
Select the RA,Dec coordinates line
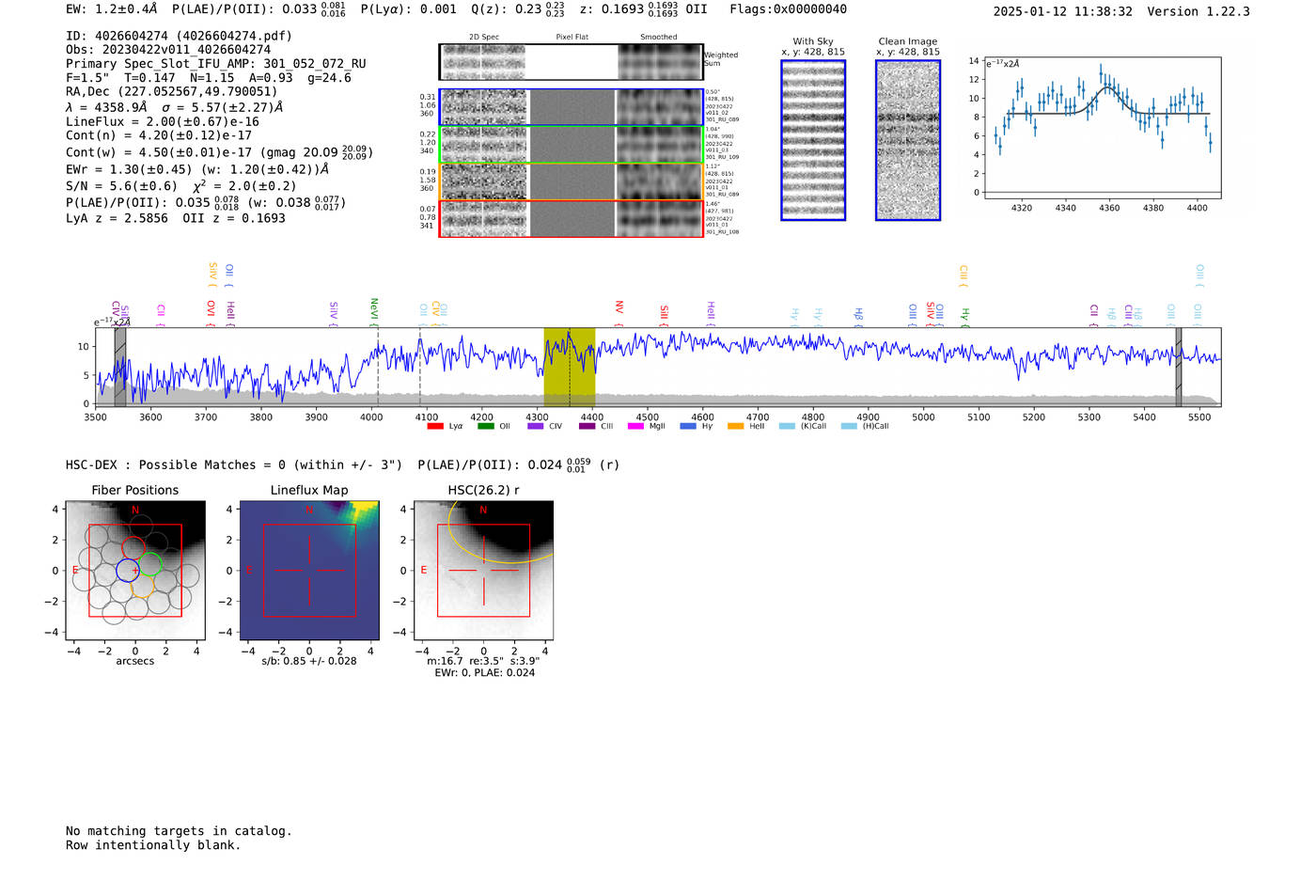point(172,92)
